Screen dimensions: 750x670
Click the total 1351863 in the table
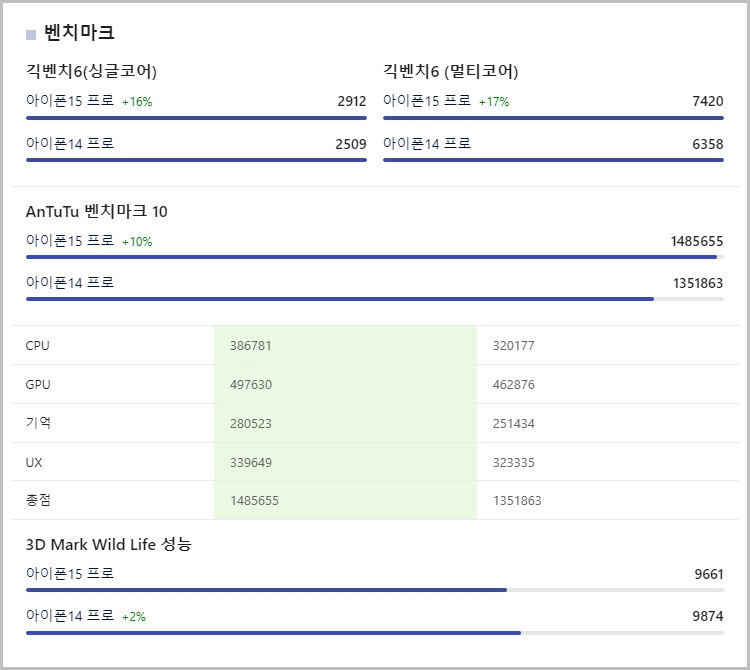coord(517,501)
